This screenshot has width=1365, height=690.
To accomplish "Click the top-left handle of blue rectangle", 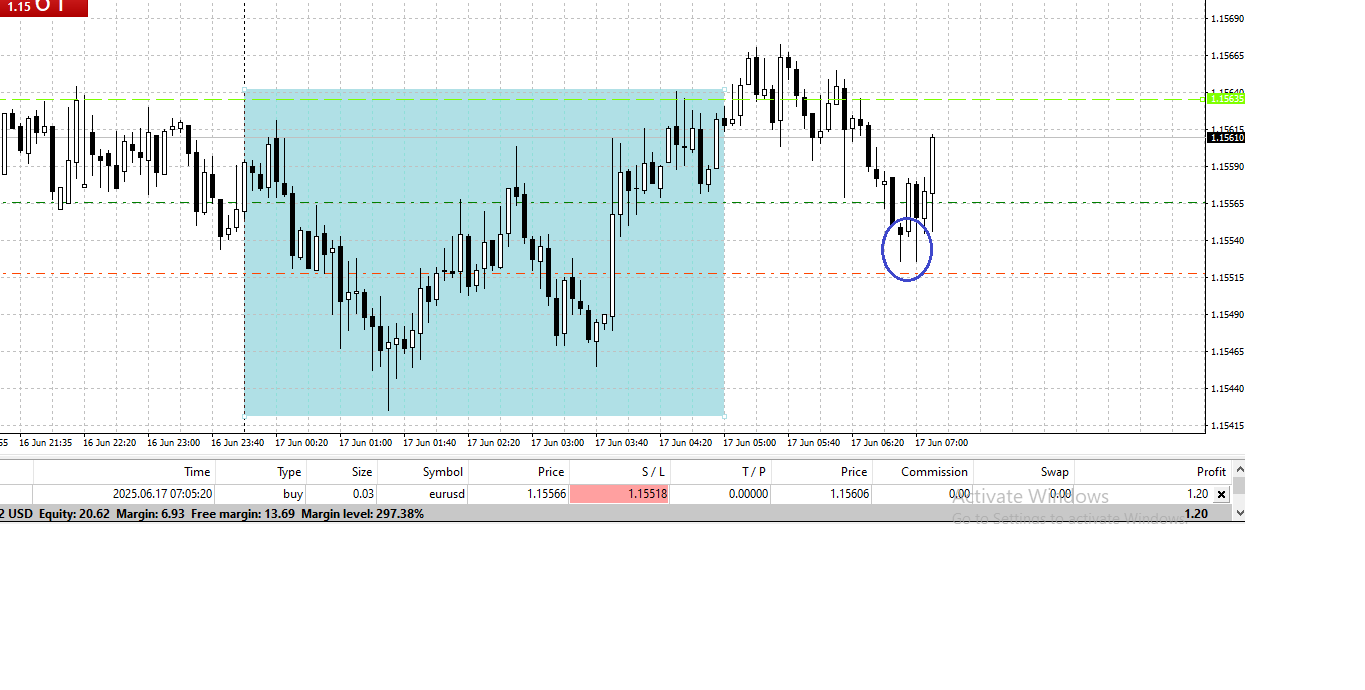I will [x=245, y=91].
